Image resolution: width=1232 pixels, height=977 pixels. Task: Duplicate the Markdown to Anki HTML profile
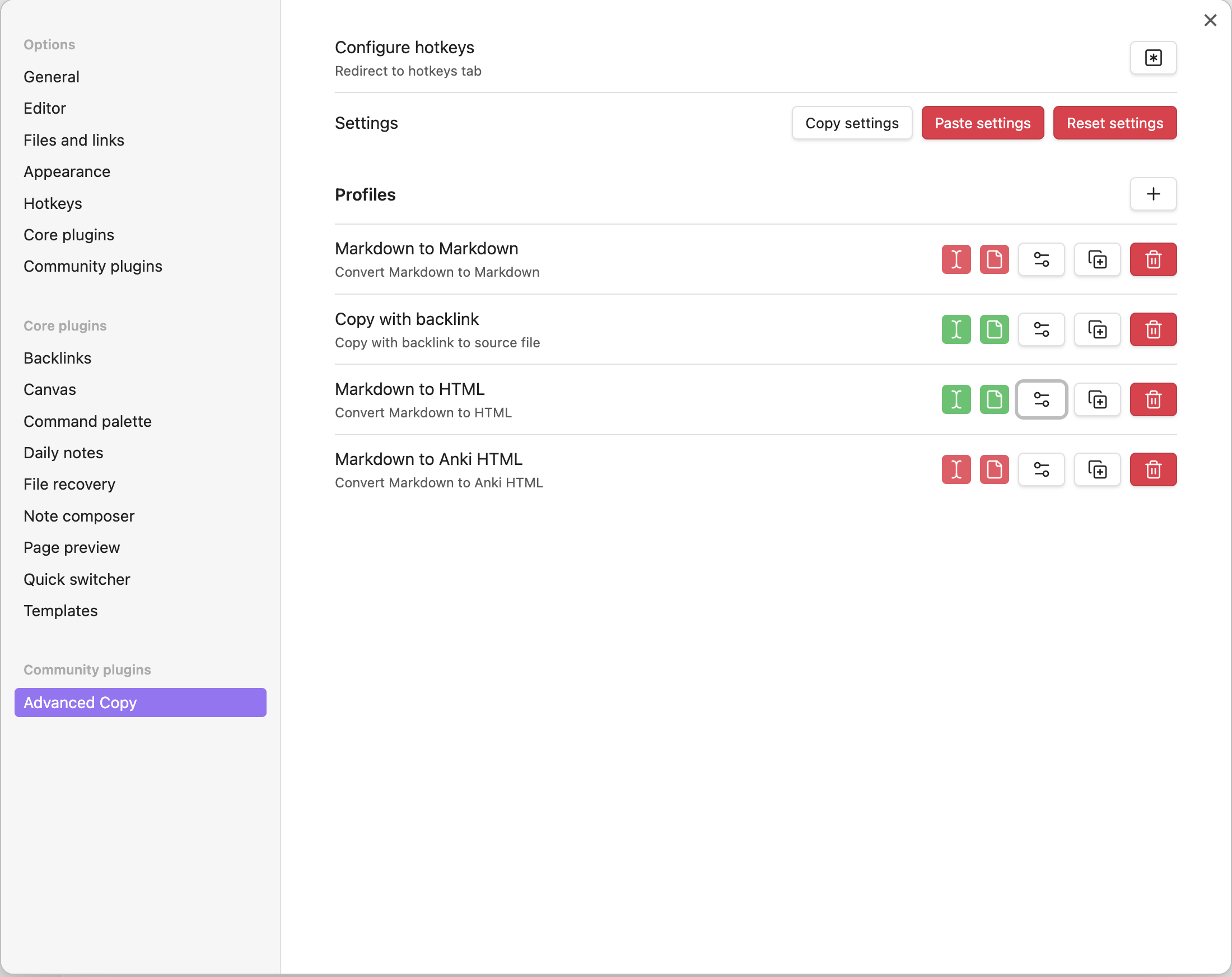click(1096, 470)
